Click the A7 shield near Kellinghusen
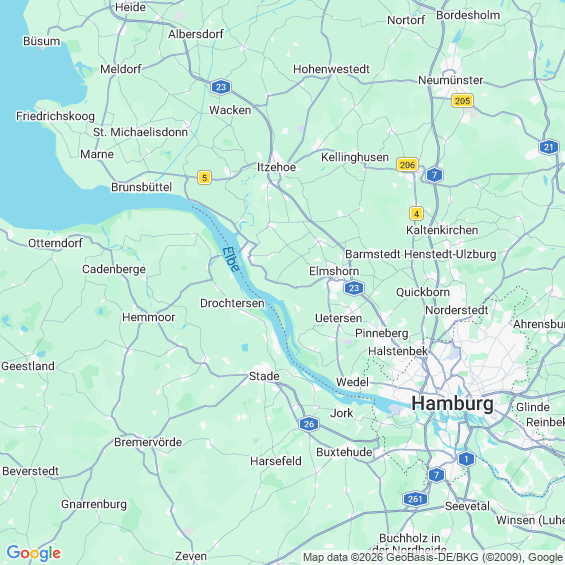 click(434, 175)
